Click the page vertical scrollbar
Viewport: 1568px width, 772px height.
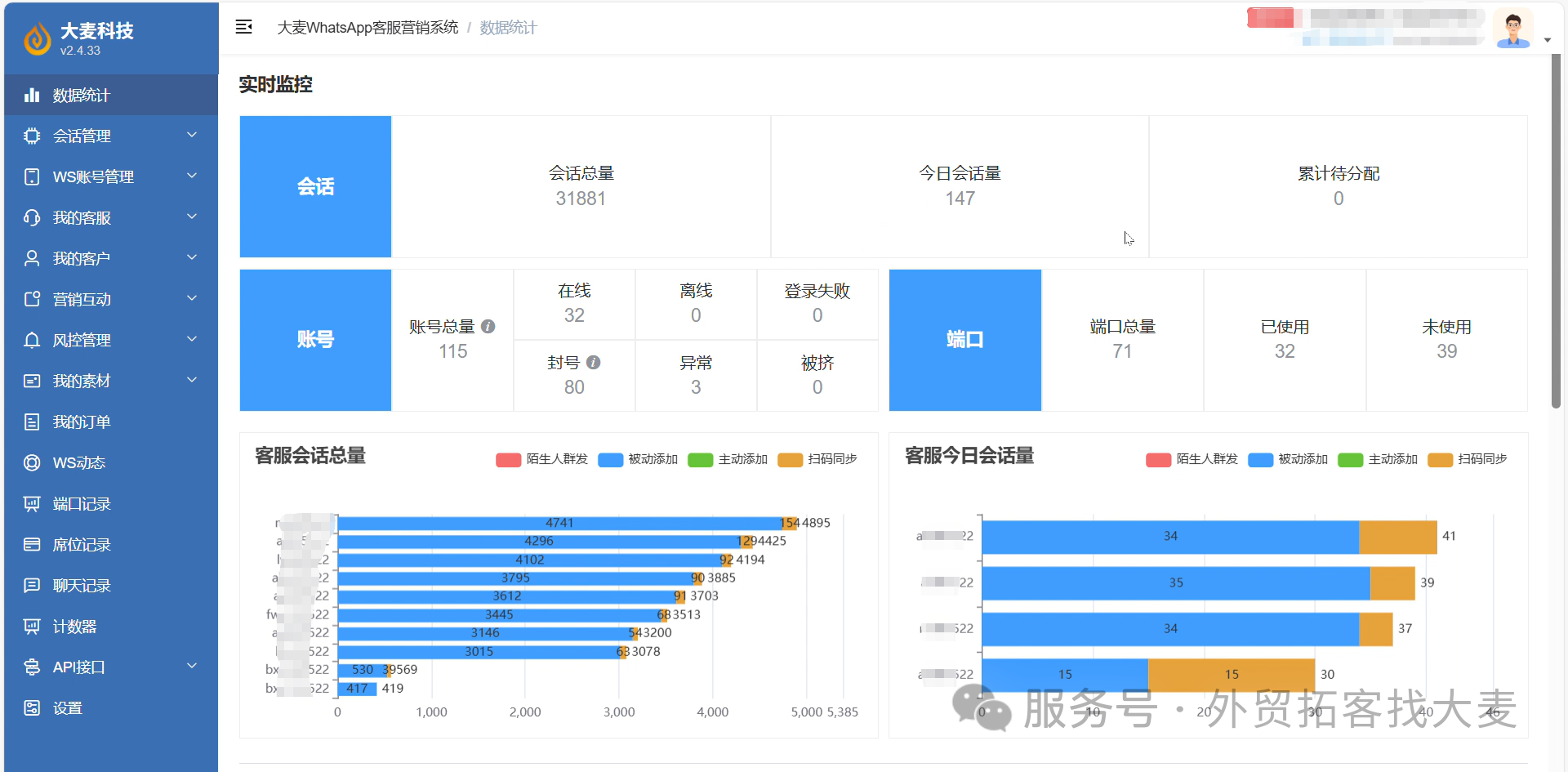click(x=1556, y=233)
